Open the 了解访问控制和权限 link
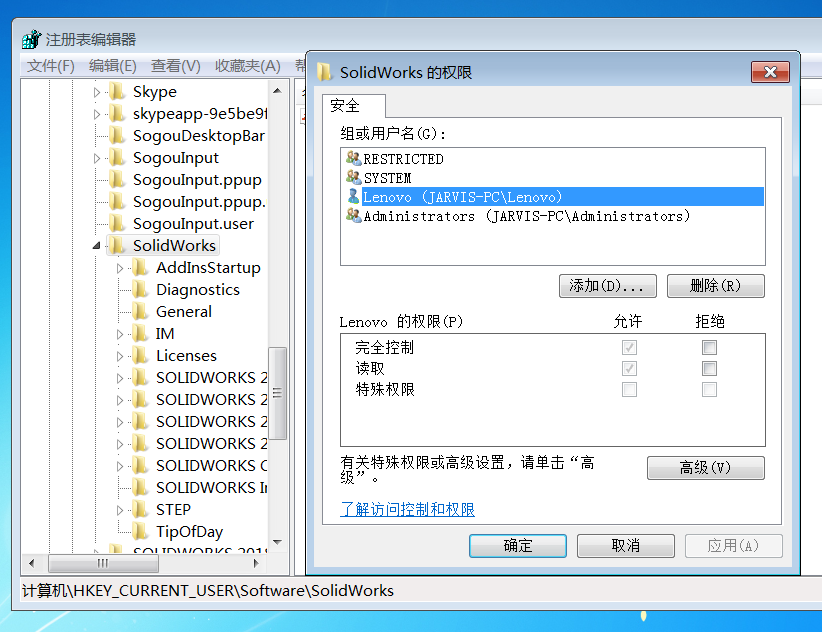The width and height of the screenshot is (822, 632). click(x=407, y=509)
